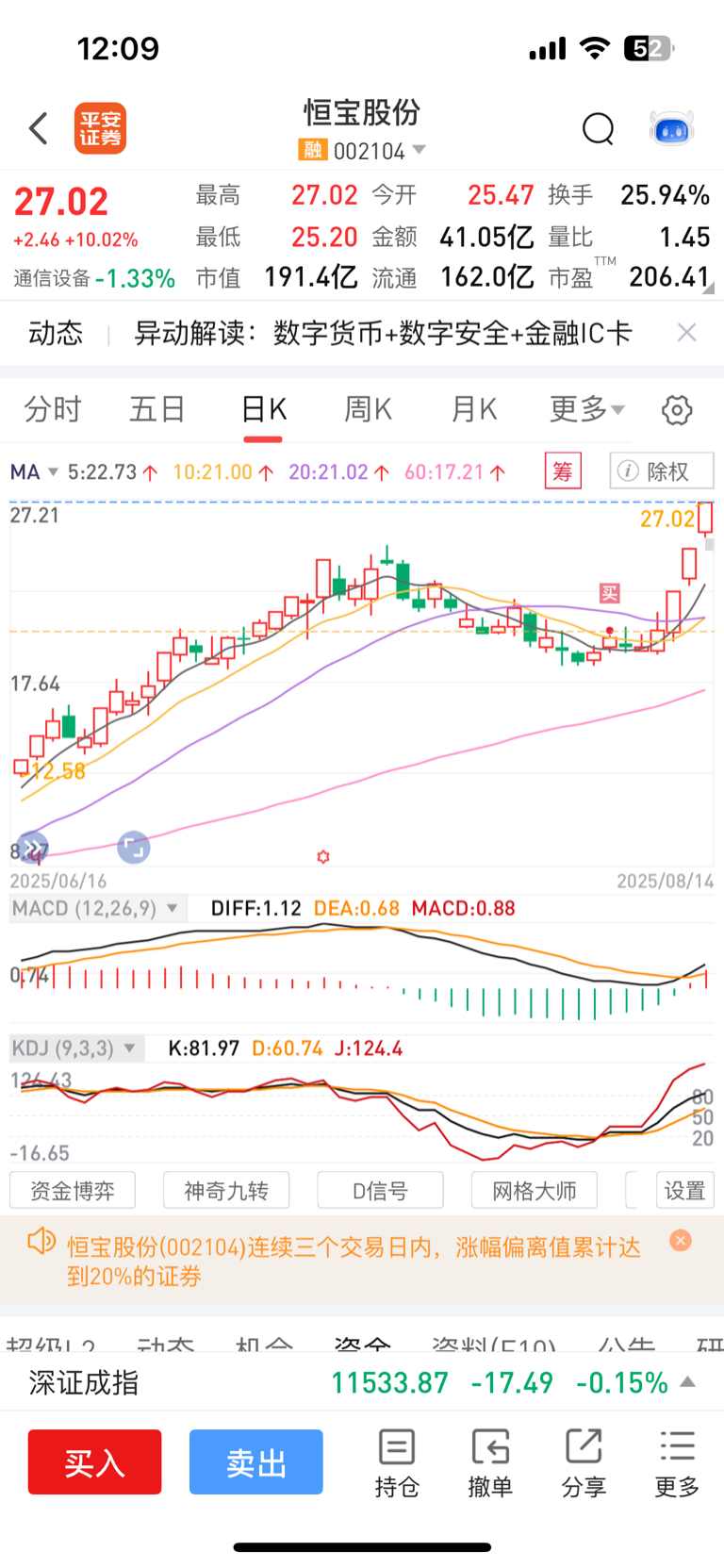Tap DIFF:1.12 indicator reading
Image resolution: width=724 pixels, height=1568 pixels.
(255, 908)
